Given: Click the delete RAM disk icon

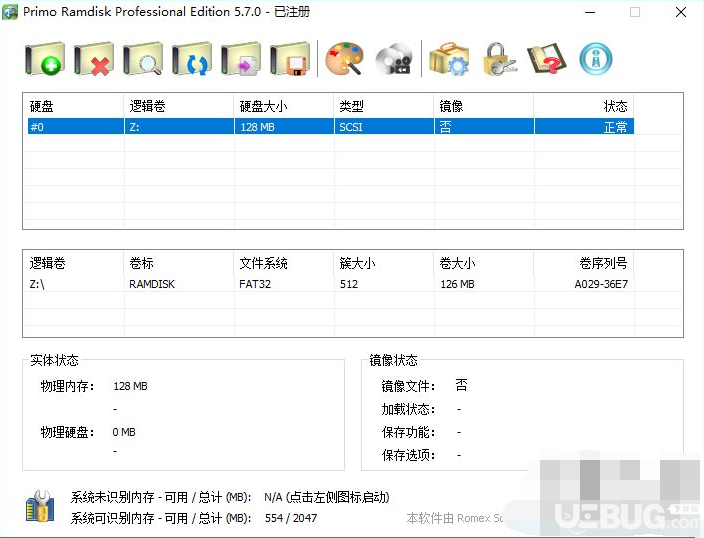Looking at the screenshot, I should point(94,59).
